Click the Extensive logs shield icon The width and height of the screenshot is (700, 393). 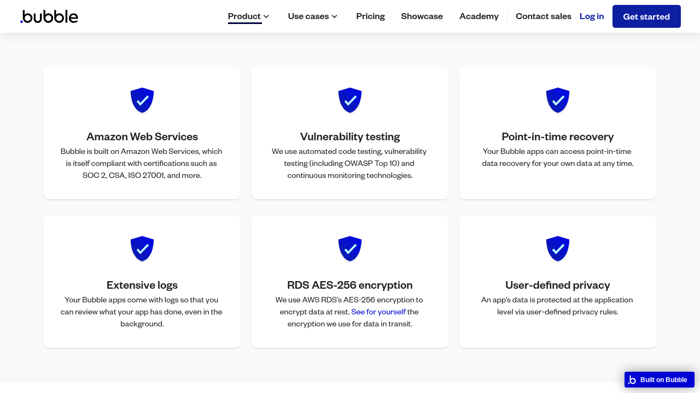(x=142, y=249)
